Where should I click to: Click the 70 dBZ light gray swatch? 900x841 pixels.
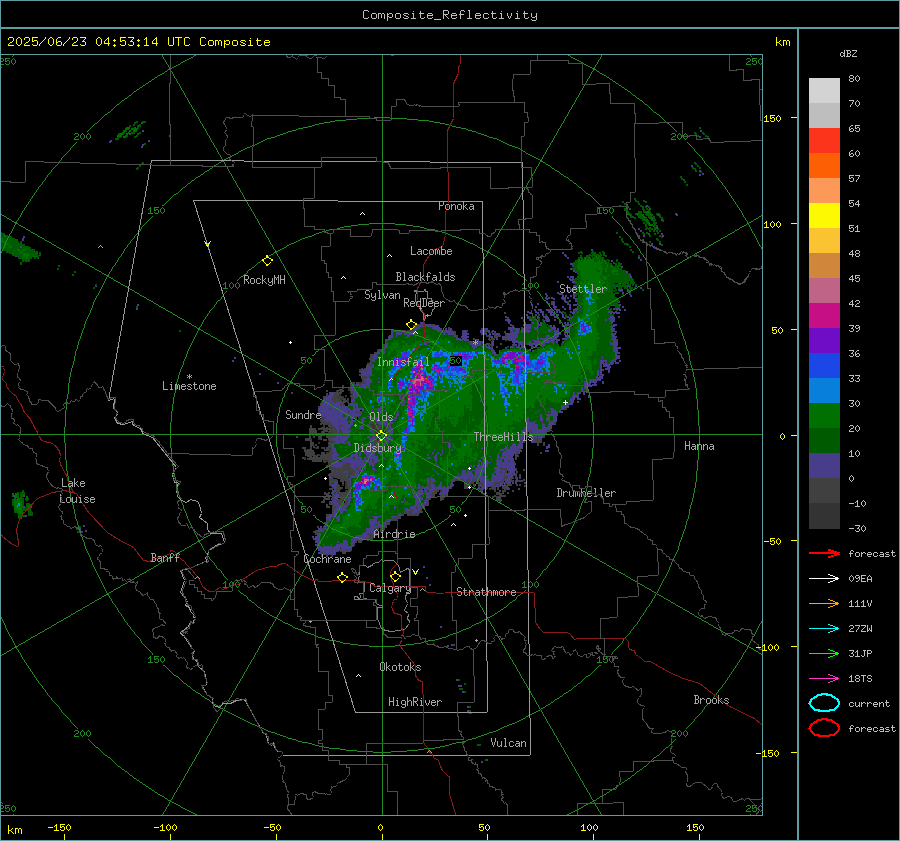pos(824,91)
